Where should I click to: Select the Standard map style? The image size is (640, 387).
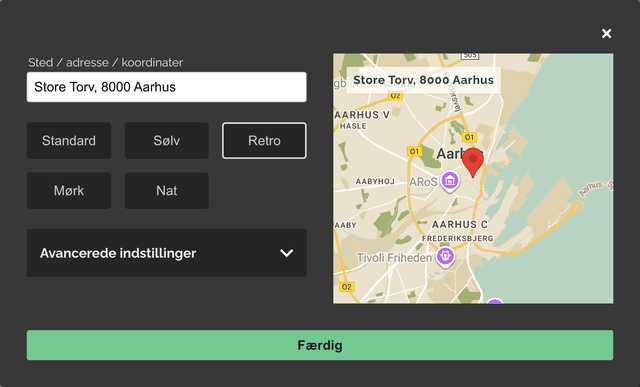[x=69, y=140]
